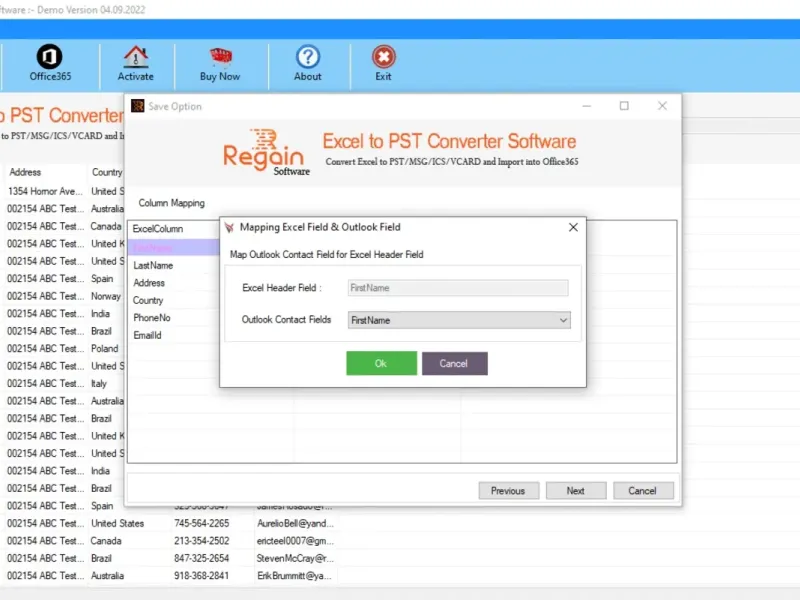The height and width of the screenshot is (600, 800).
Task: Select the highlighted FirstName column row
Action: [x=173, y=247]
